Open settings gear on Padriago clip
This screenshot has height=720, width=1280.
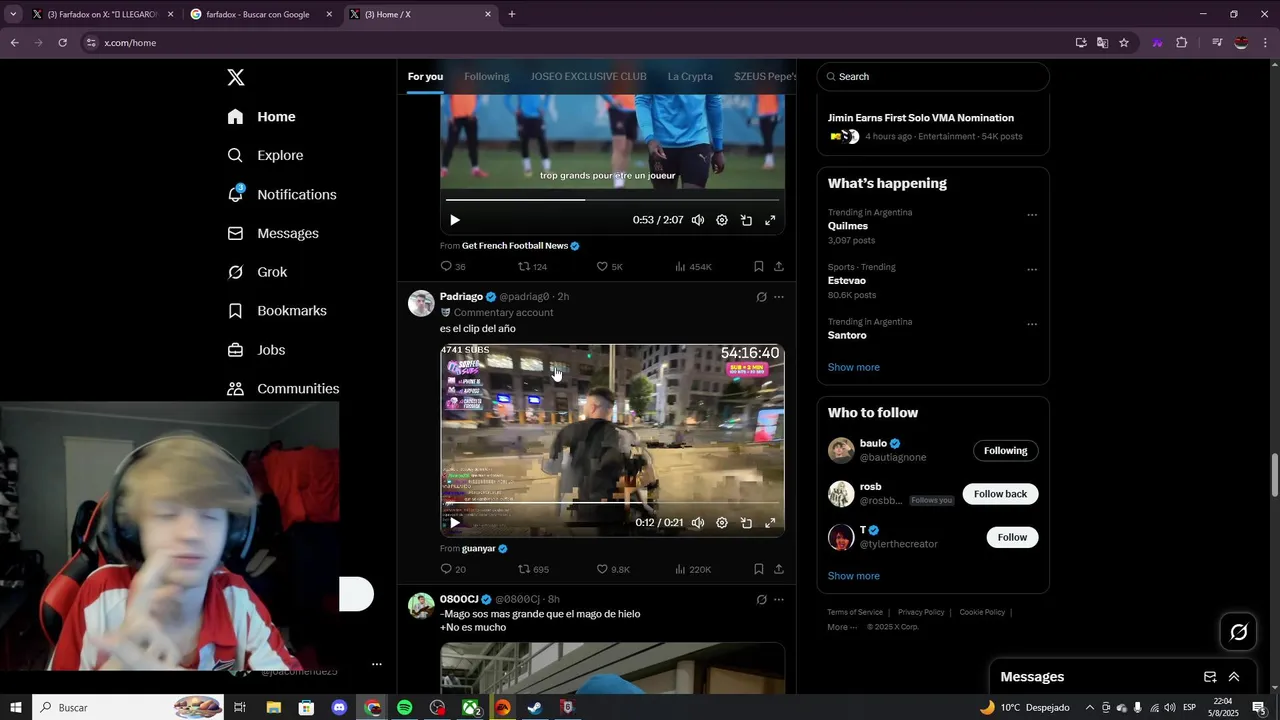coord(722,523)
